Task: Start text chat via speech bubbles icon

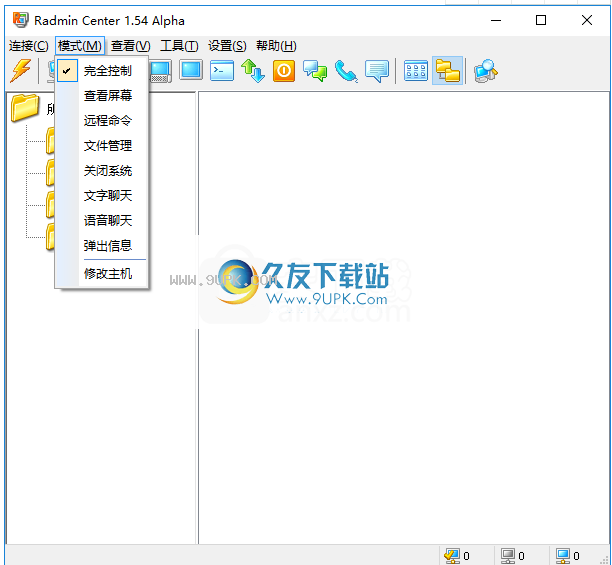Action: (315, 71)
